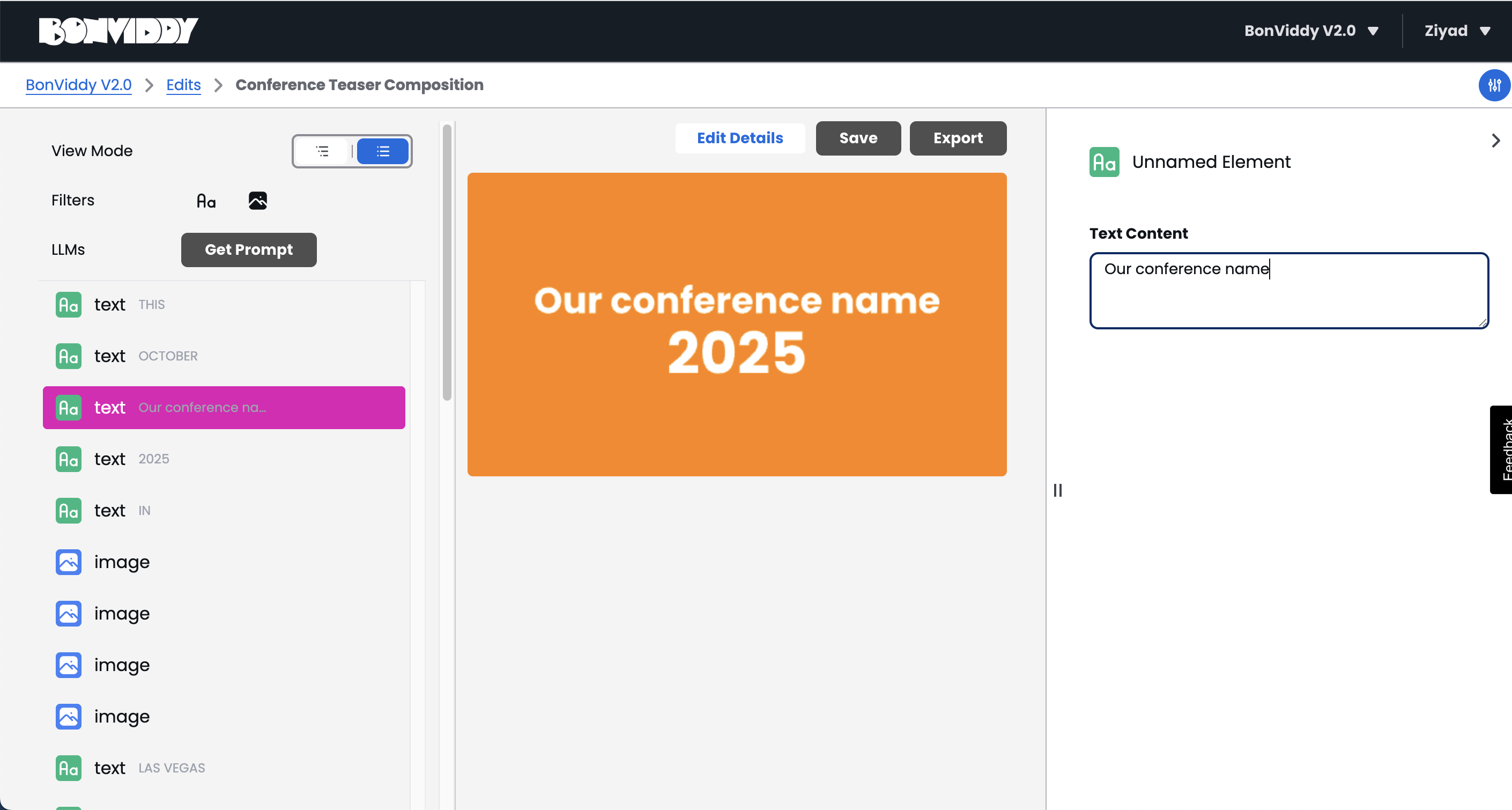This screenshot has height=810, width=1512.
Task: Click the Unnamed Element text icon
Action: point(1103,162)
